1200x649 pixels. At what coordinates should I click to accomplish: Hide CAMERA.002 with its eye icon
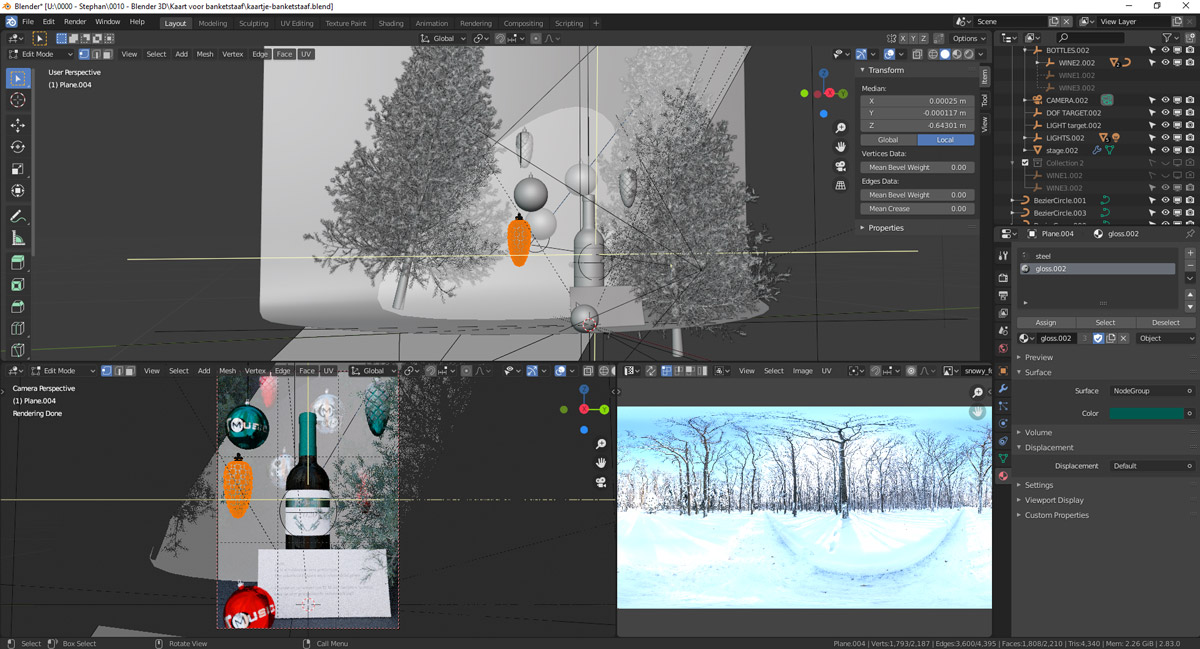(1165, 100)
